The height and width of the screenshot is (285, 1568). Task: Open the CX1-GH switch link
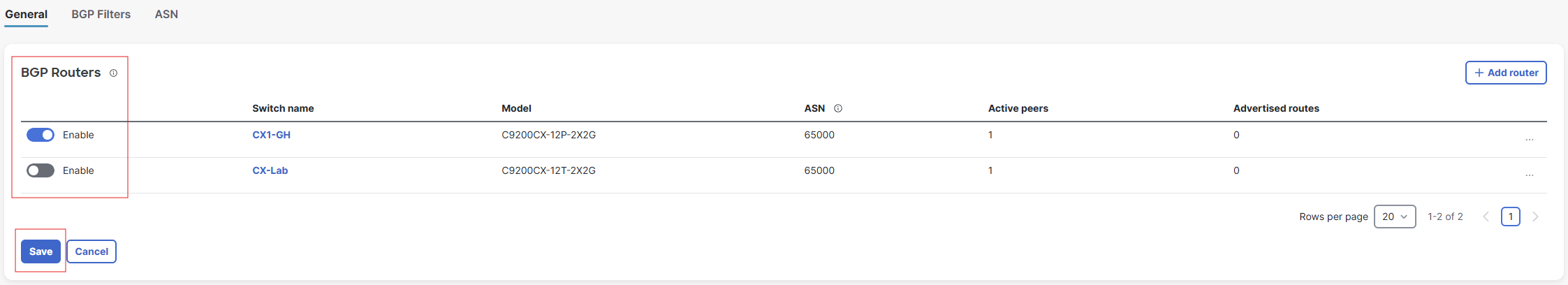click(271, 135)
